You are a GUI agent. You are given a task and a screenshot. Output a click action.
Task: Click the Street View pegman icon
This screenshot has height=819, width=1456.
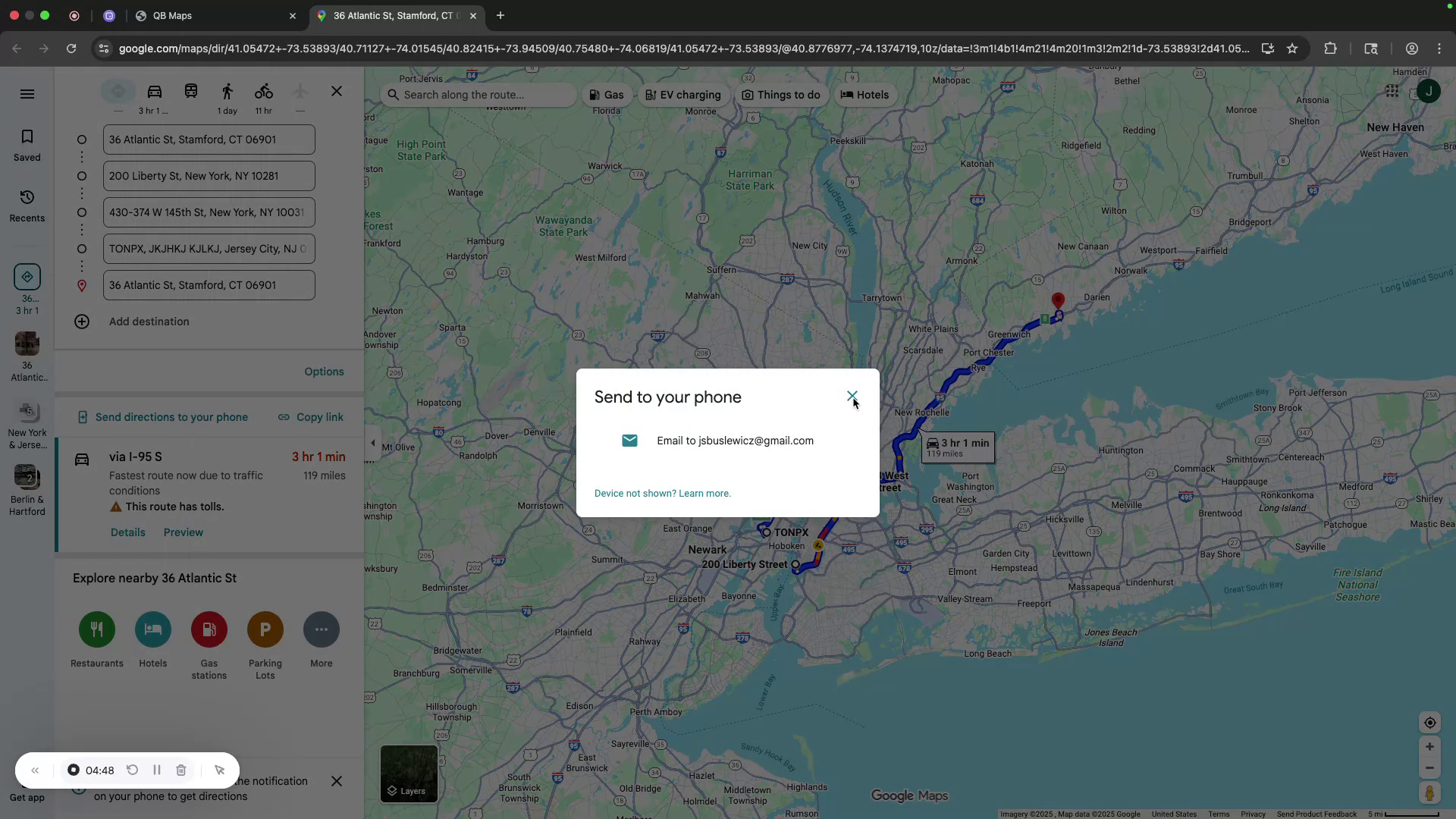click(1429, 793)
